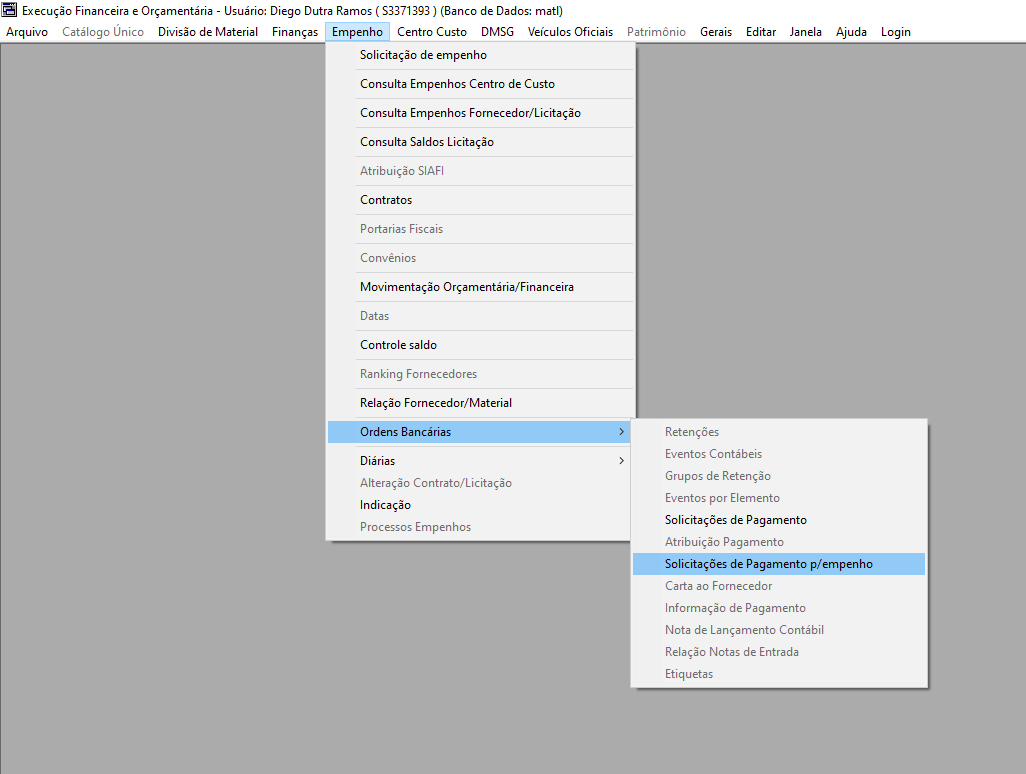Click the application icon in title bar
1026x774 pixels.
click(10, 10)
